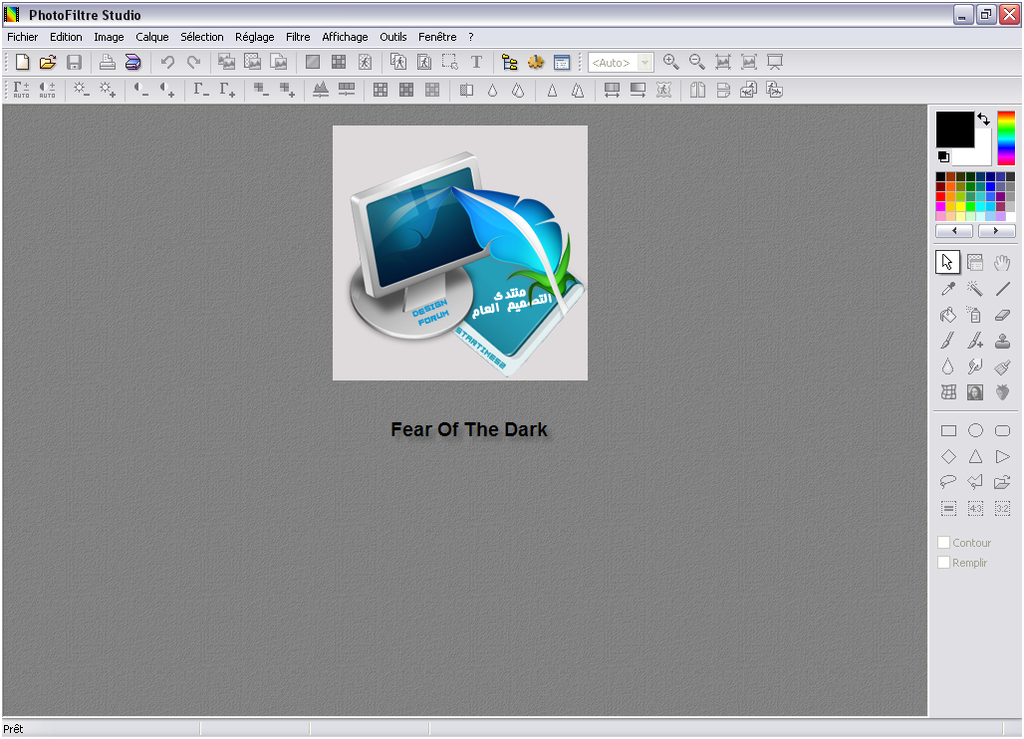1024x739 pixels.
Task: Choose the Eraser tool
Action: click(1002, 315)
